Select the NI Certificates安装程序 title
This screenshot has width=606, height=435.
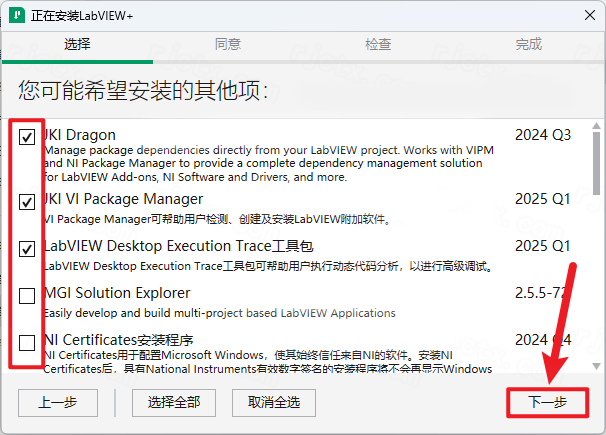tap(118, 340)
